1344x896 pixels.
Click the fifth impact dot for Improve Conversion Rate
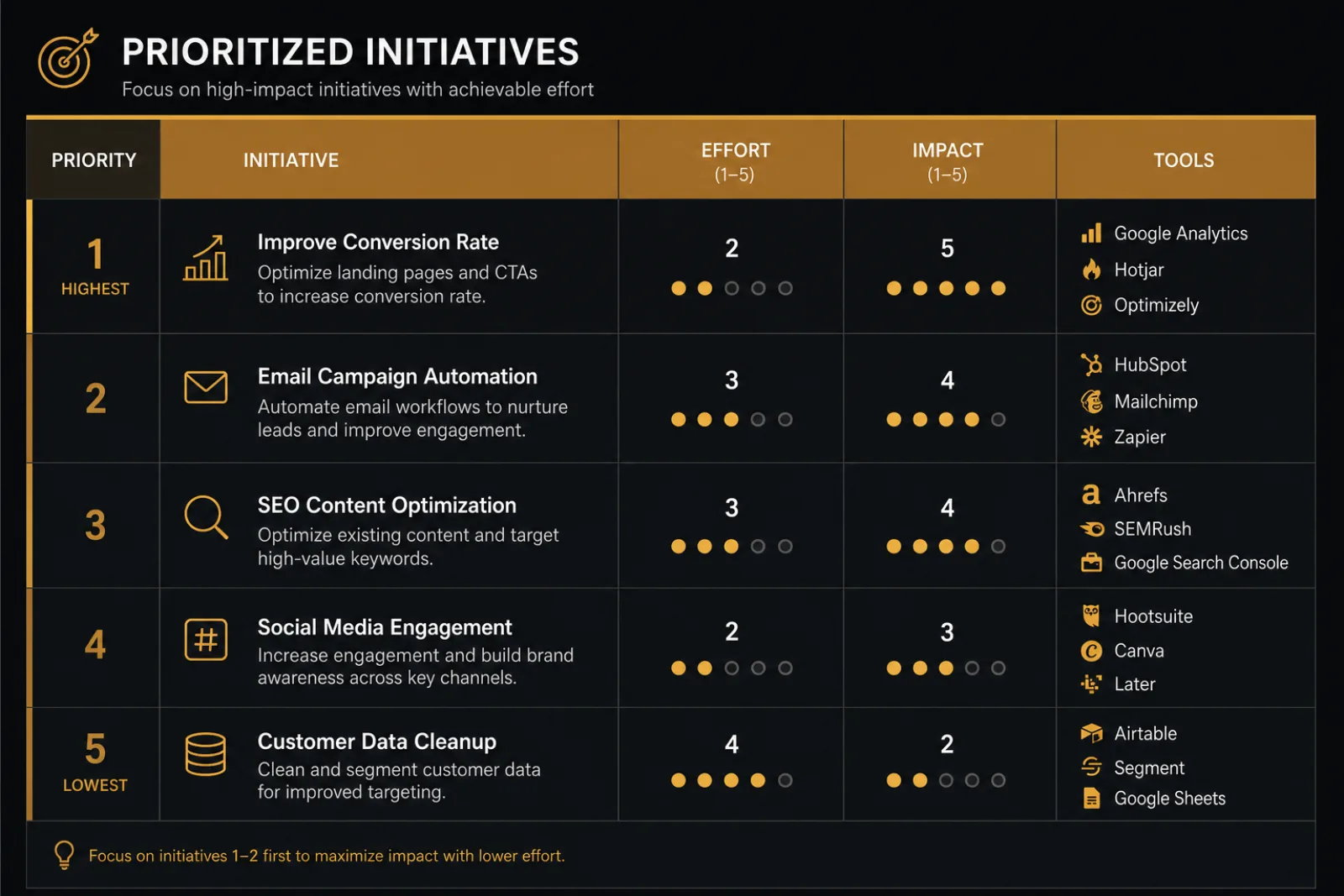coord(998,288)
